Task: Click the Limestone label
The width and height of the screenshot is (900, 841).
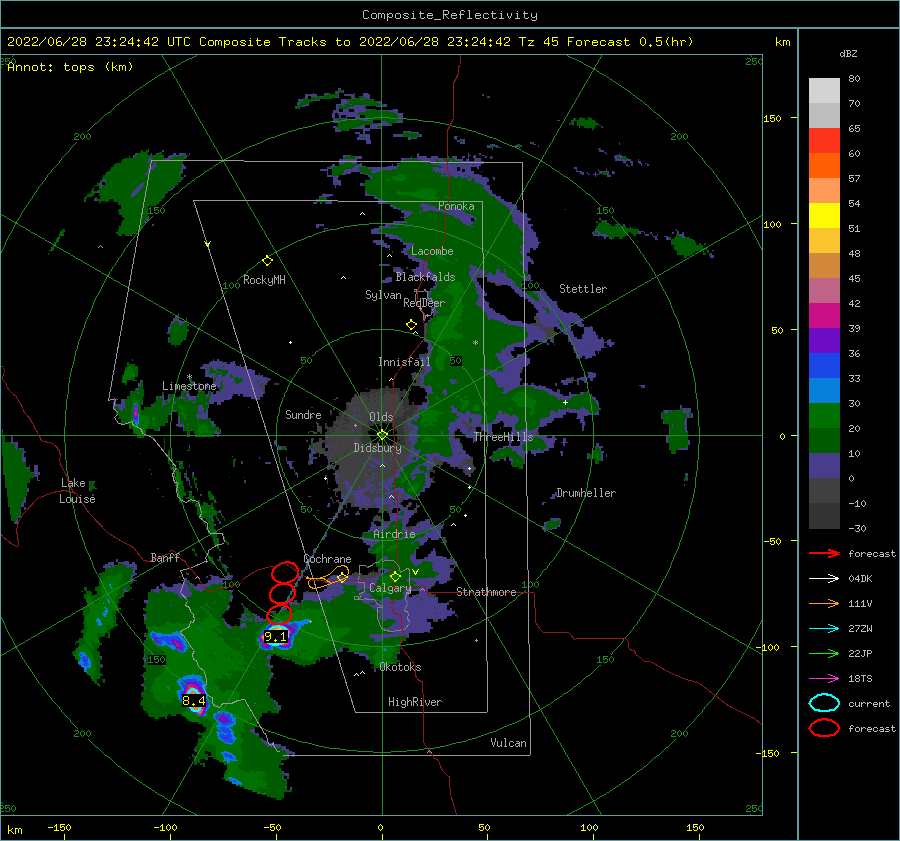Action: coord(189,386)
